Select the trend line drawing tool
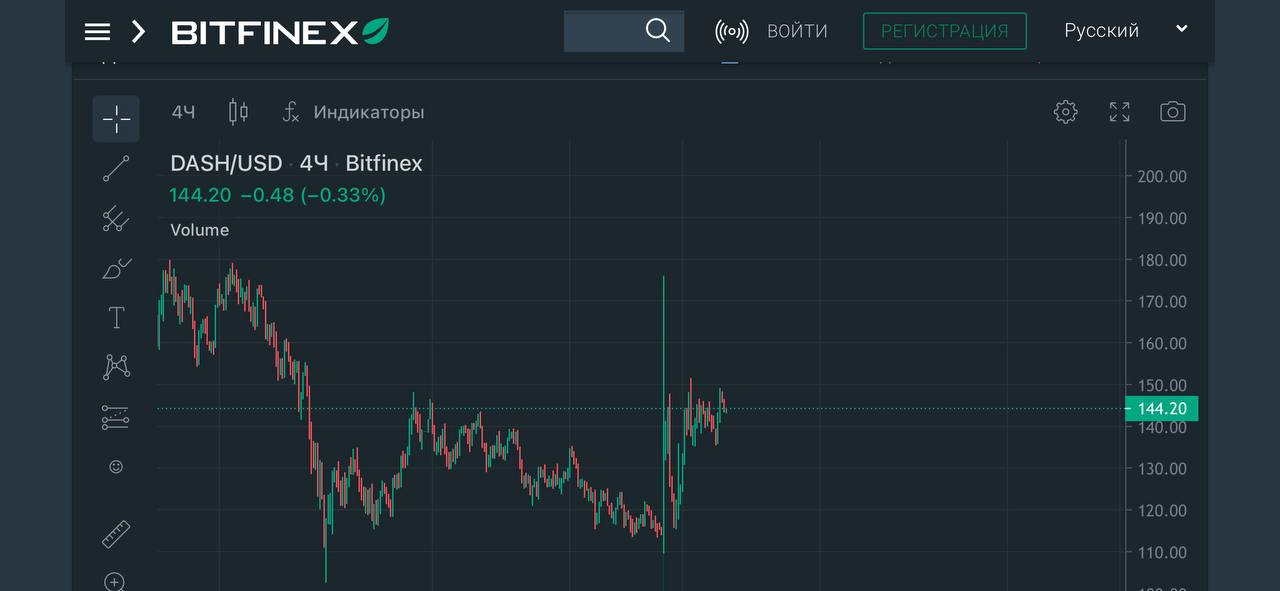 click(x=116, y=169)
